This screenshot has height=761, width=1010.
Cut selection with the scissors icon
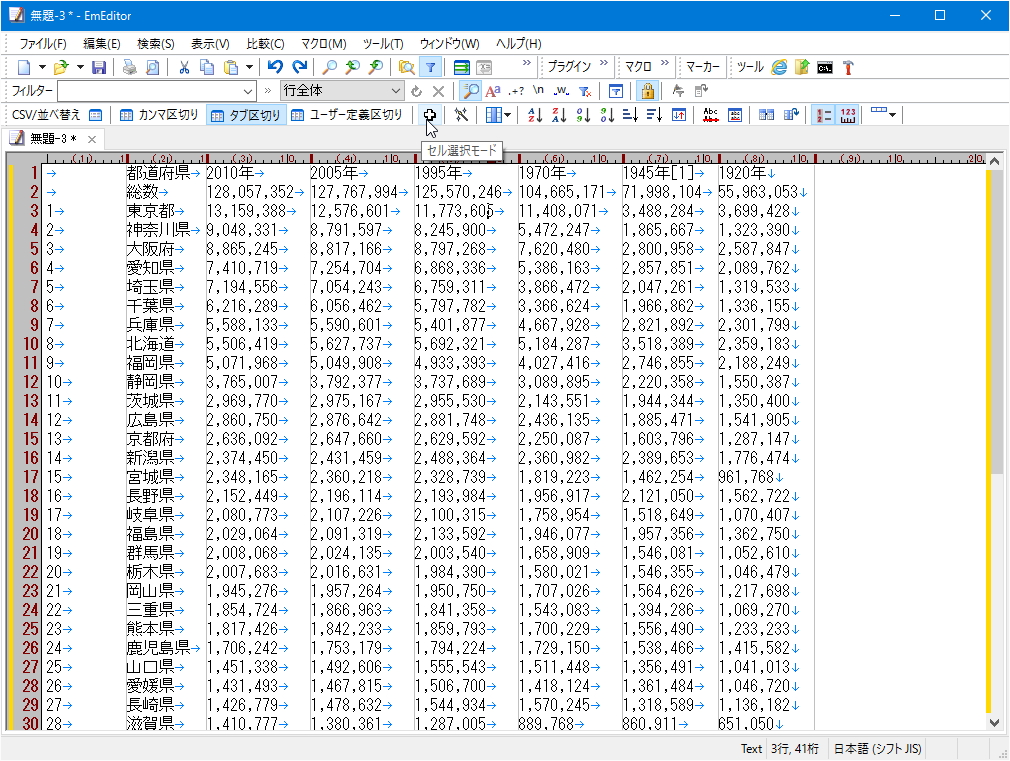coord(184,67)
